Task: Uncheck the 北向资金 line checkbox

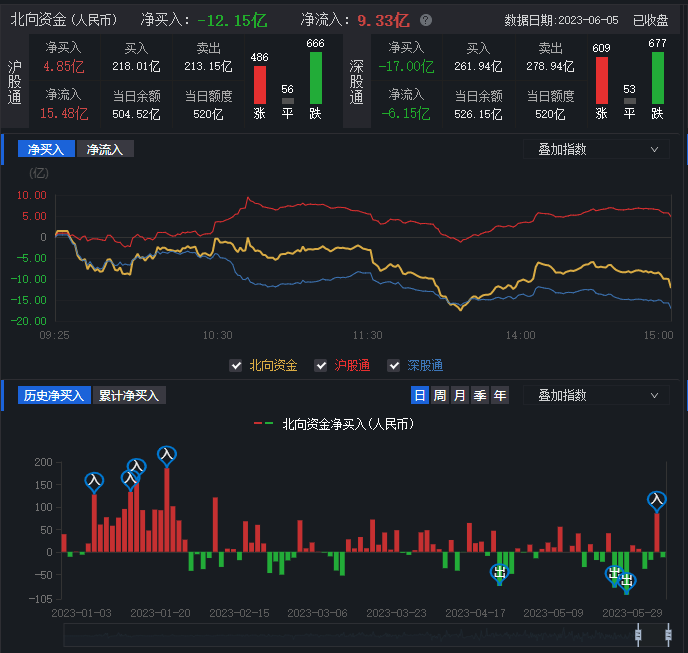Action: [236, 365]
